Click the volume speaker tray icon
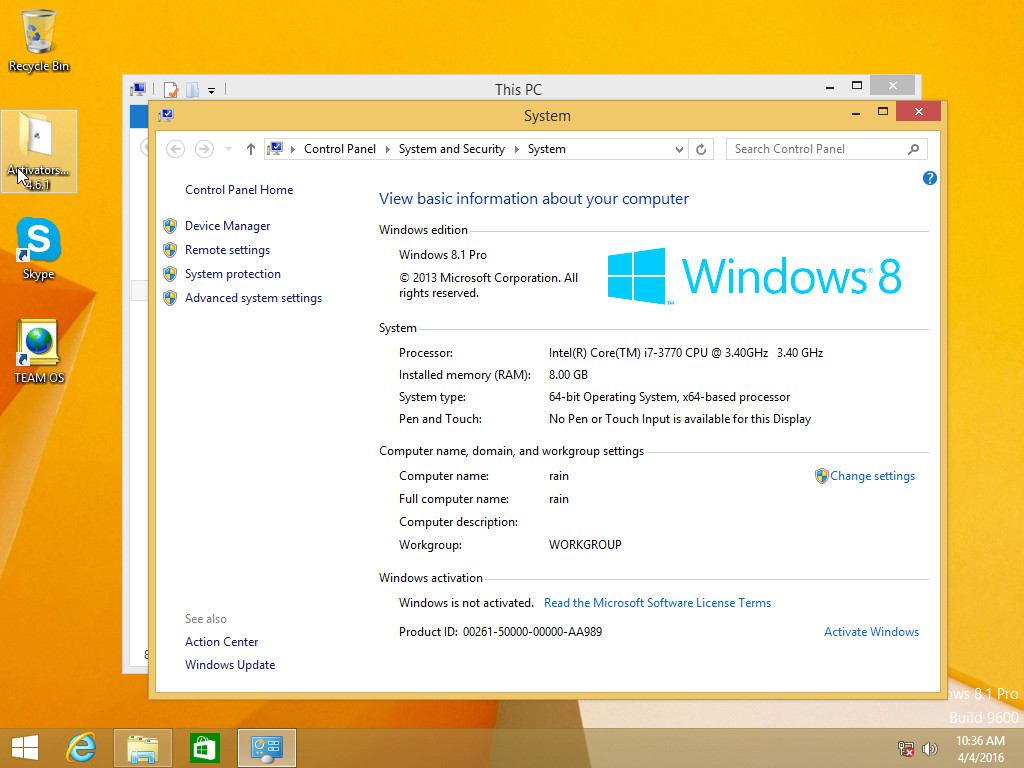1024x768 pixels. 929,748
